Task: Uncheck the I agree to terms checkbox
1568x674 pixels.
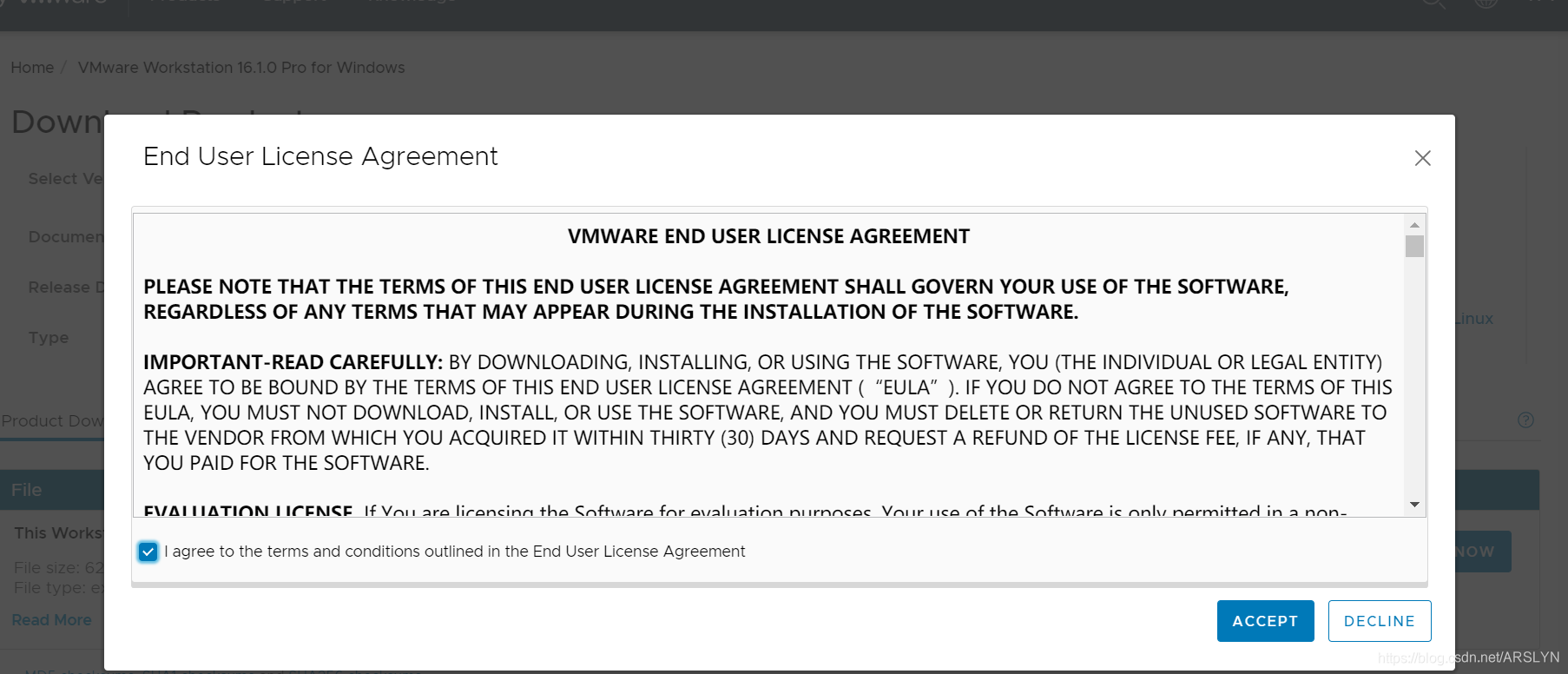Action: pos(148,552)
